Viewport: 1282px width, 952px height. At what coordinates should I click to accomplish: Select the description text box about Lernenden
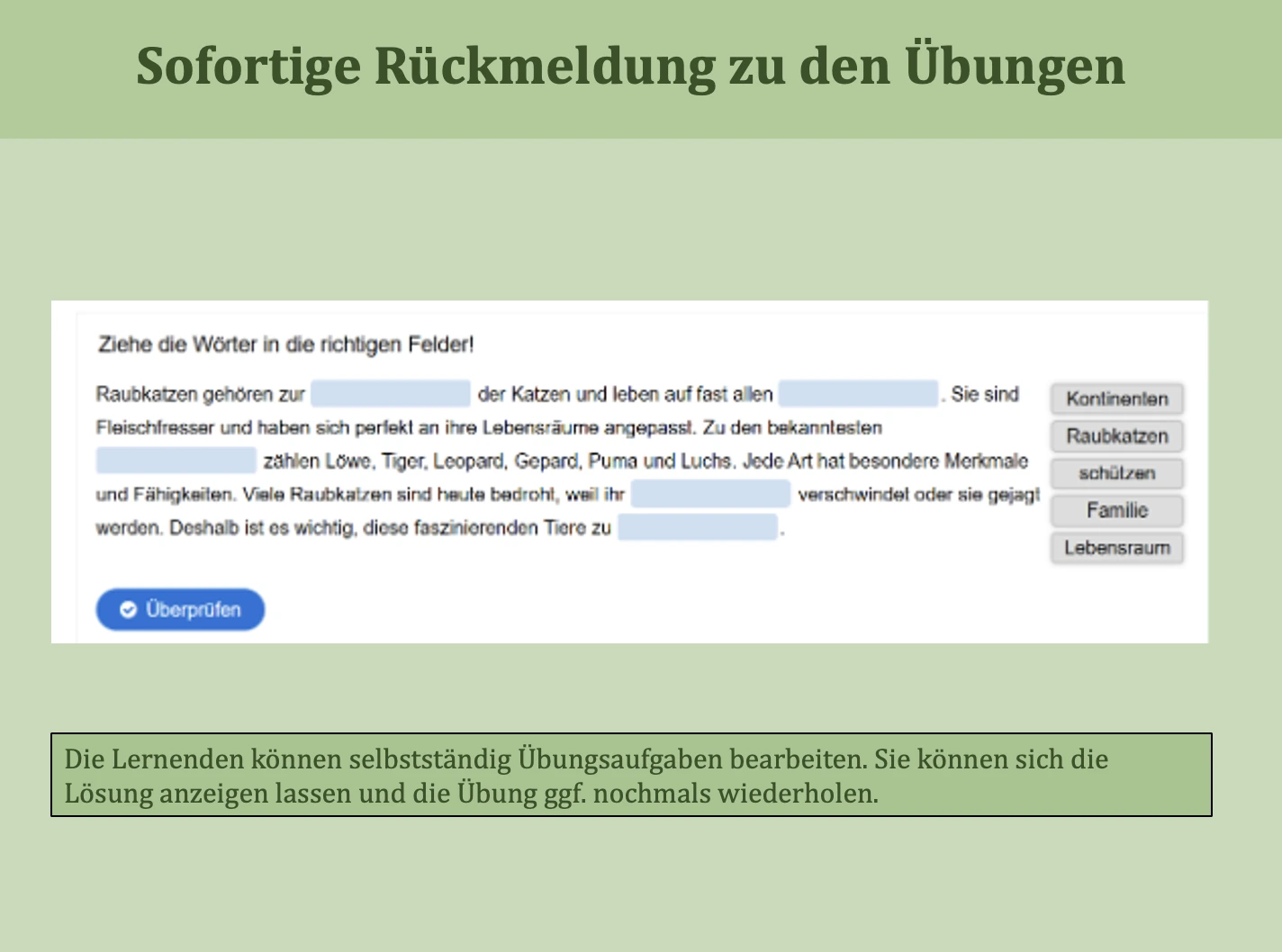[630, 776]
